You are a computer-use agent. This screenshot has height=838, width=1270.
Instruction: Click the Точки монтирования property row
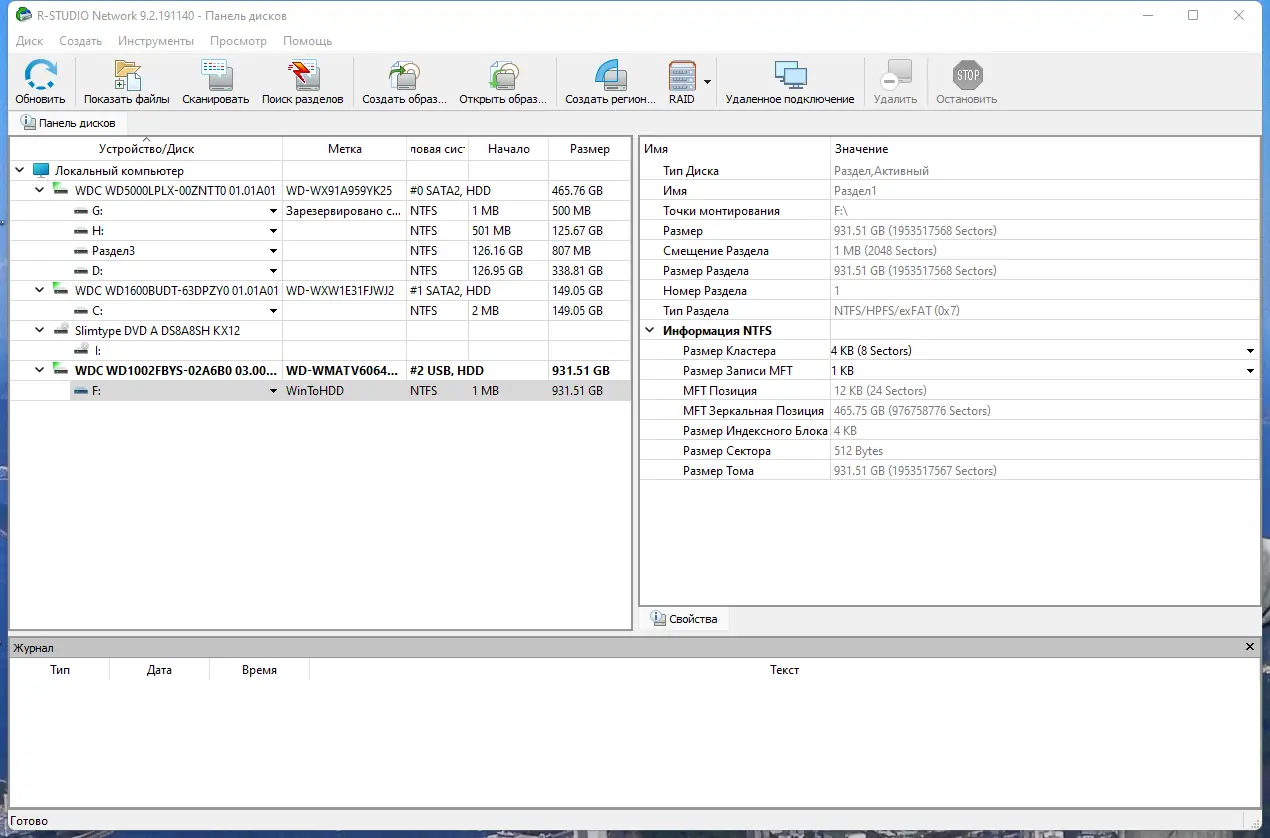(949, 211)
